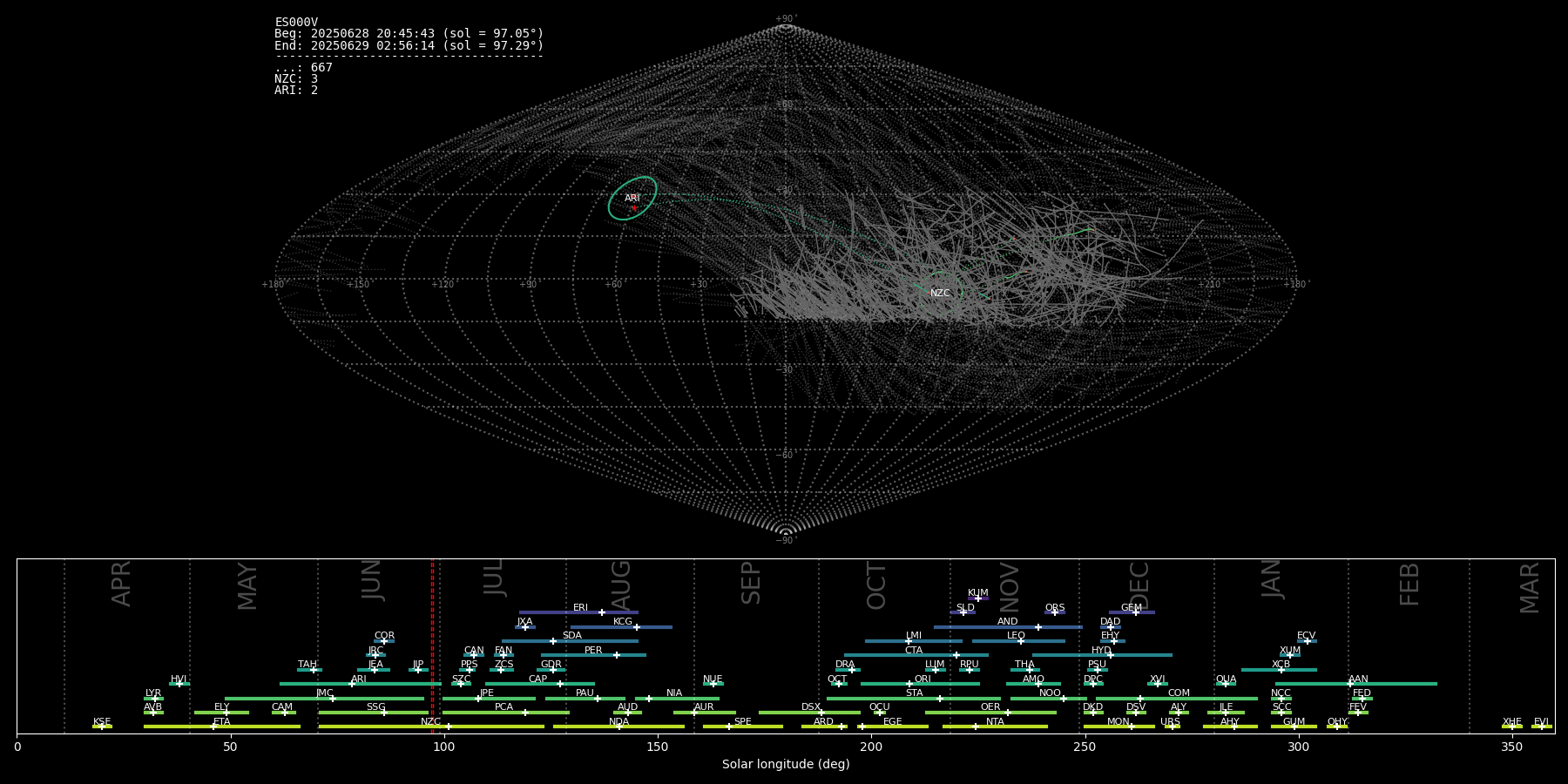The image size is (1568, 784).
Task: Click the JUL month label in timeline
Action: [494, 578]
